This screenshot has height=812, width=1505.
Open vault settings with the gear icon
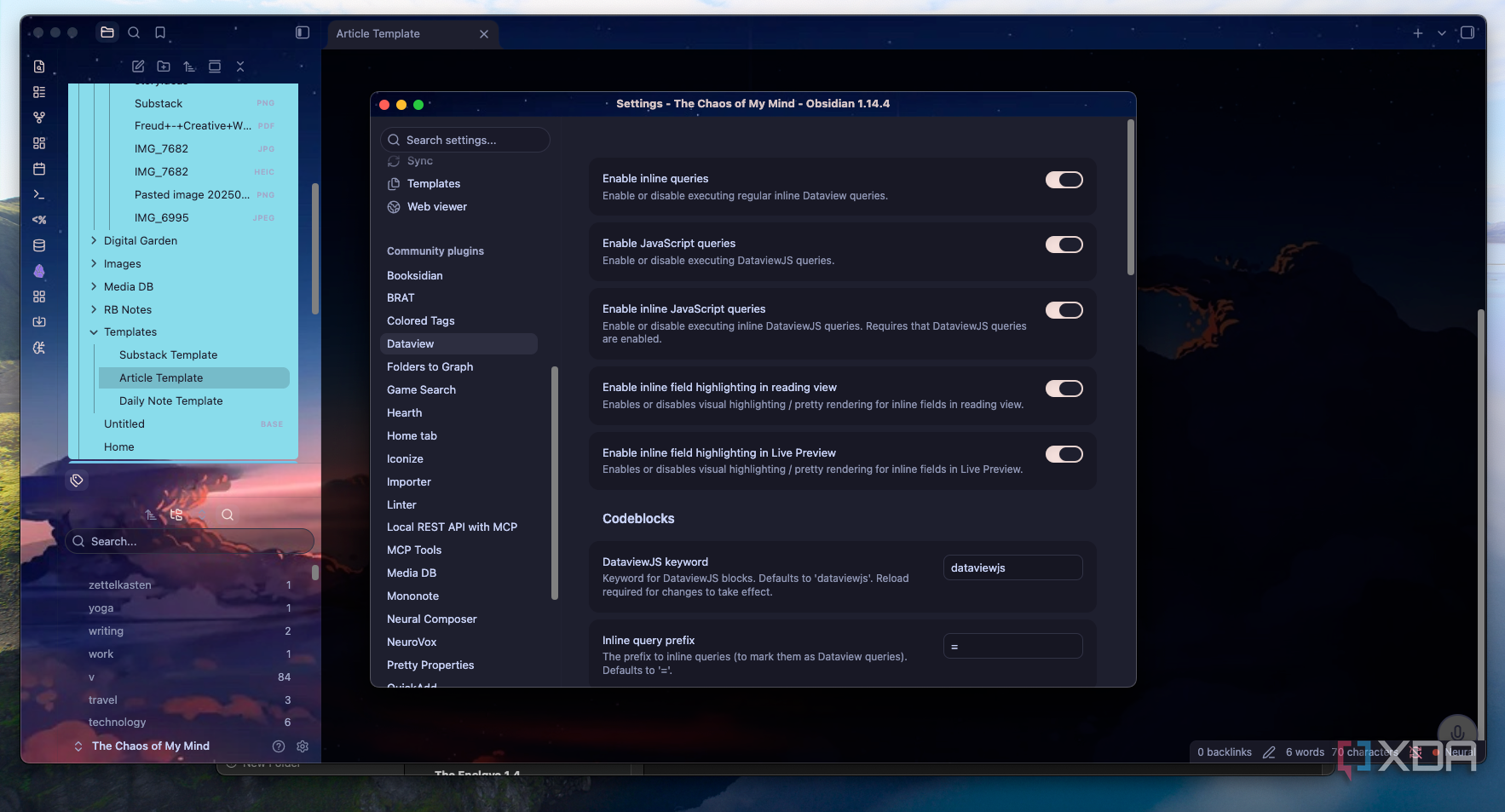pyautogui.click(x=303, y=746)
